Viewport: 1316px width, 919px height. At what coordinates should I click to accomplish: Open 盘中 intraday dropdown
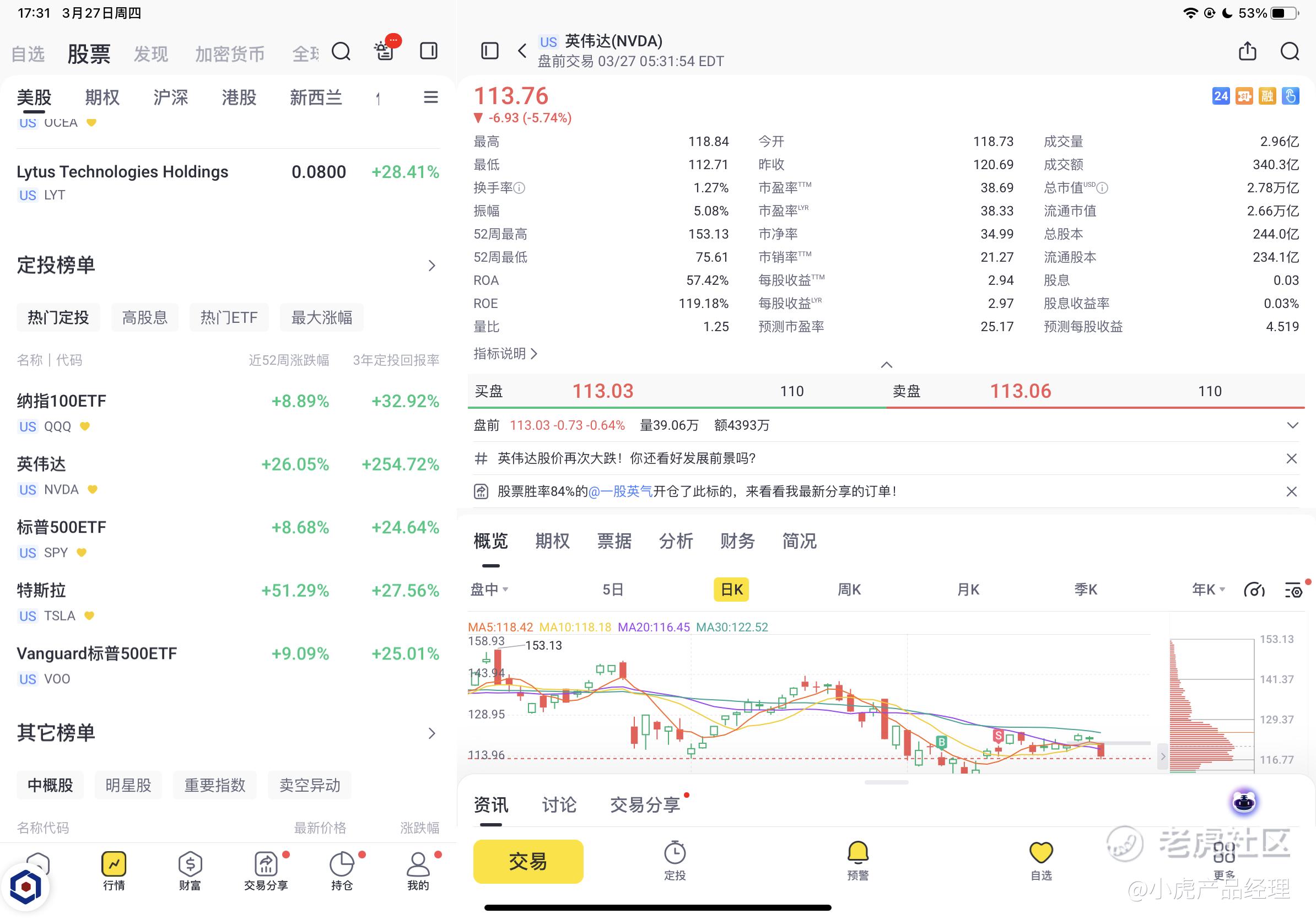coord(489,590)
